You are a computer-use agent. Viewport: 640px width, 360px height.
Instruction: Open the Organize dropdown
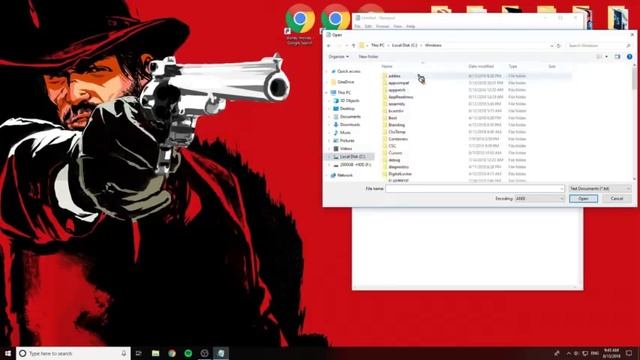[x=339, y=57]
